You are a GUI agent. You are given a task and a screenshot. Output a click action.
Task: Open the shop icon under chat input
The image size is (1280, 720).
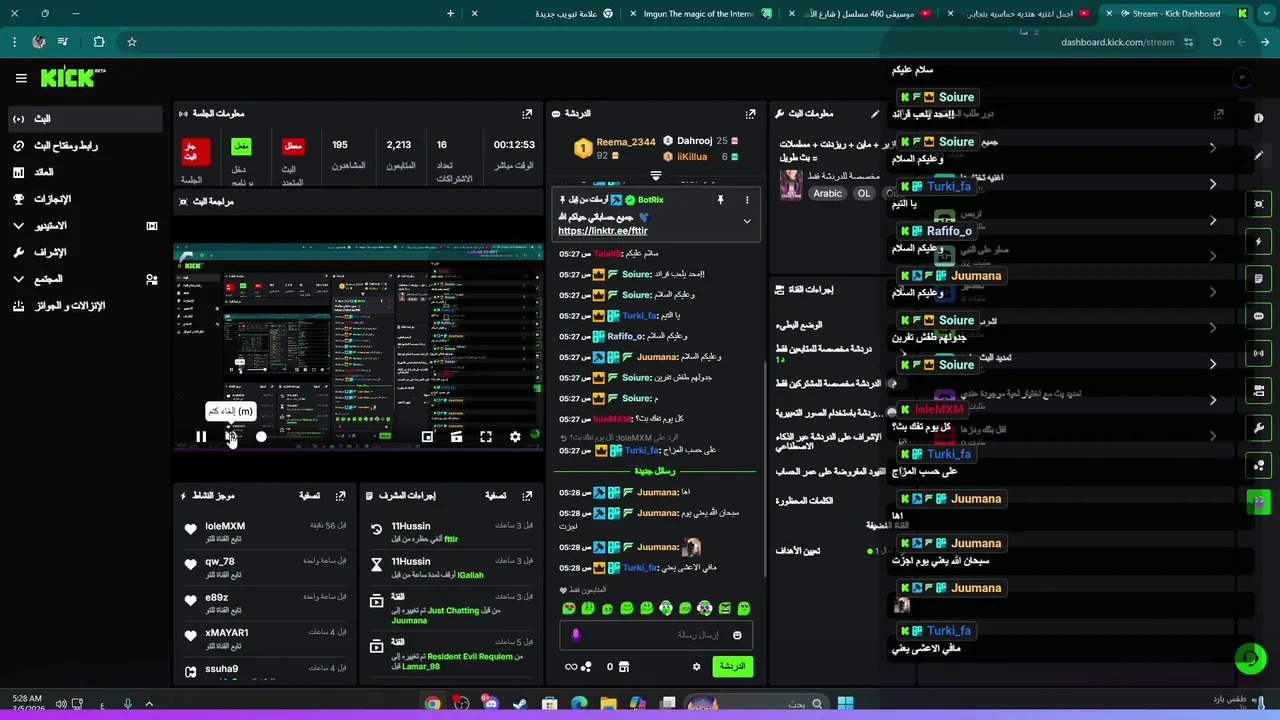[624, 666]
